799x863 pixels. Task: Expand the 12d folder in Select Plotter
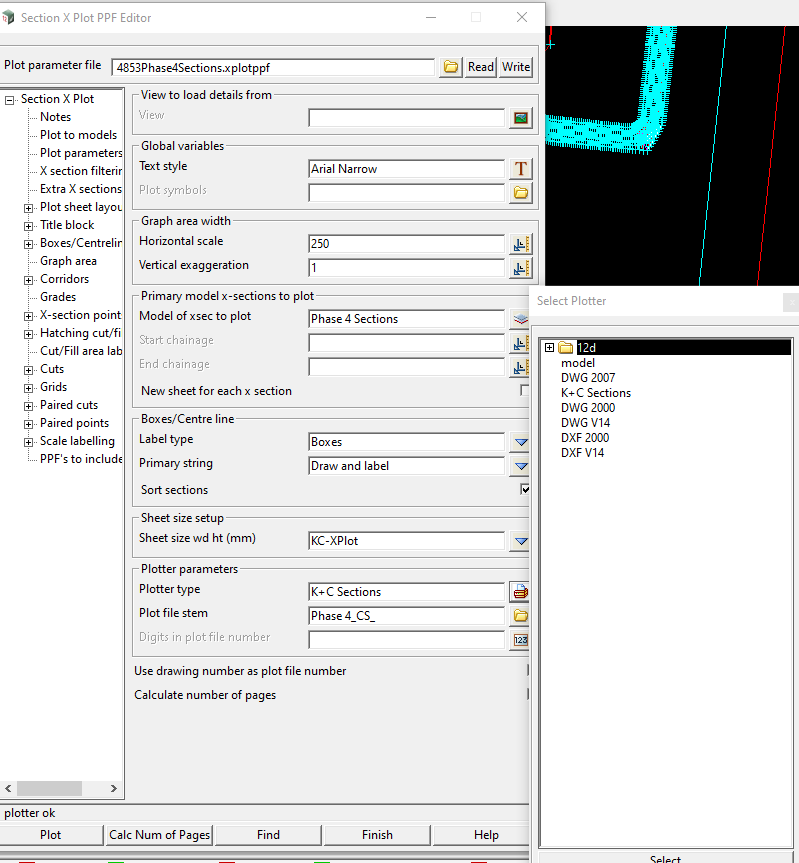549,347
